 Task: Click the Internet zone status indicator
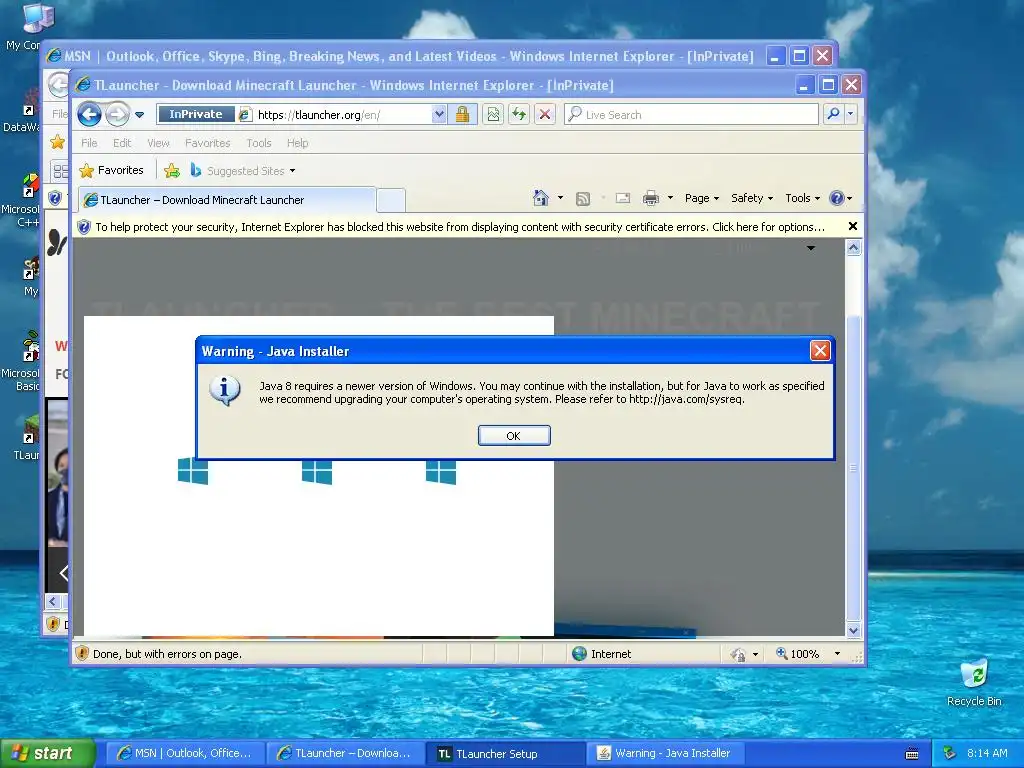point(601,654)
